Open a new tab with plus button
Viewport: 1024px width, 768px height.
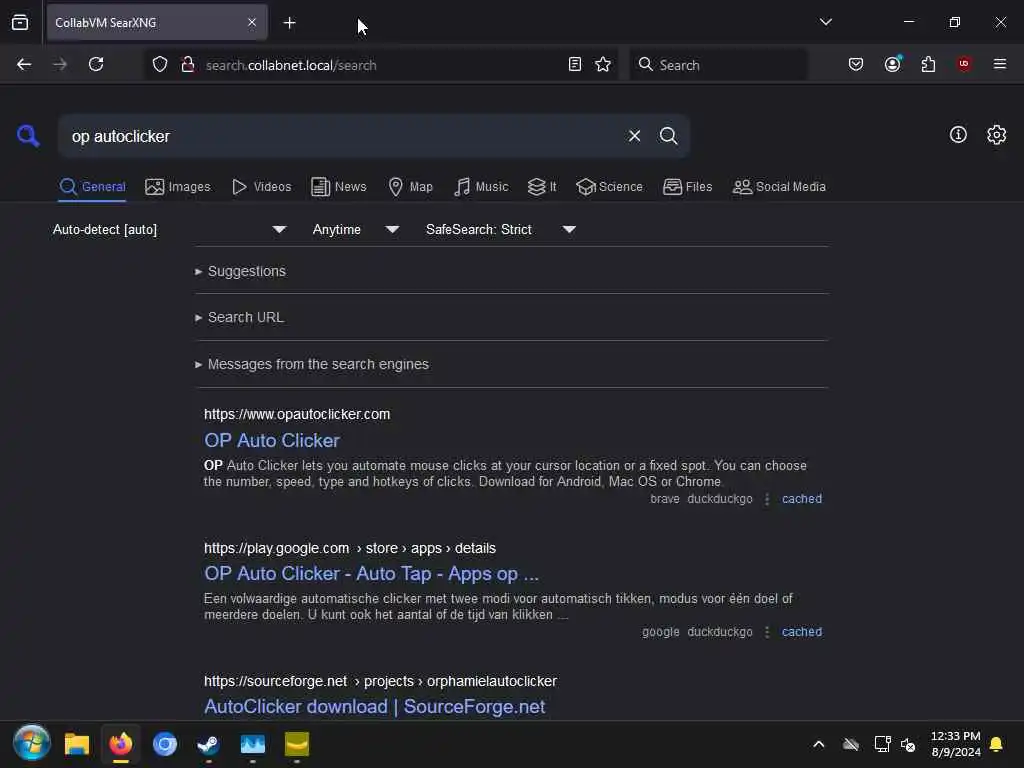pos(289,23)
